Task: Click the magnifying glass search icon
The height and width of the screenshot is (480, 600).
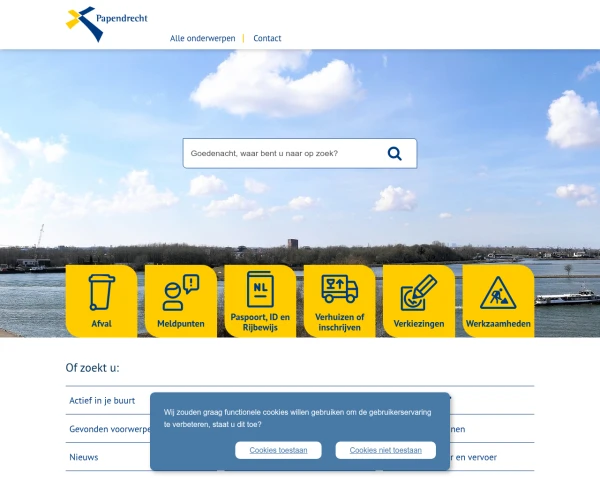Action: coord(395,153)
